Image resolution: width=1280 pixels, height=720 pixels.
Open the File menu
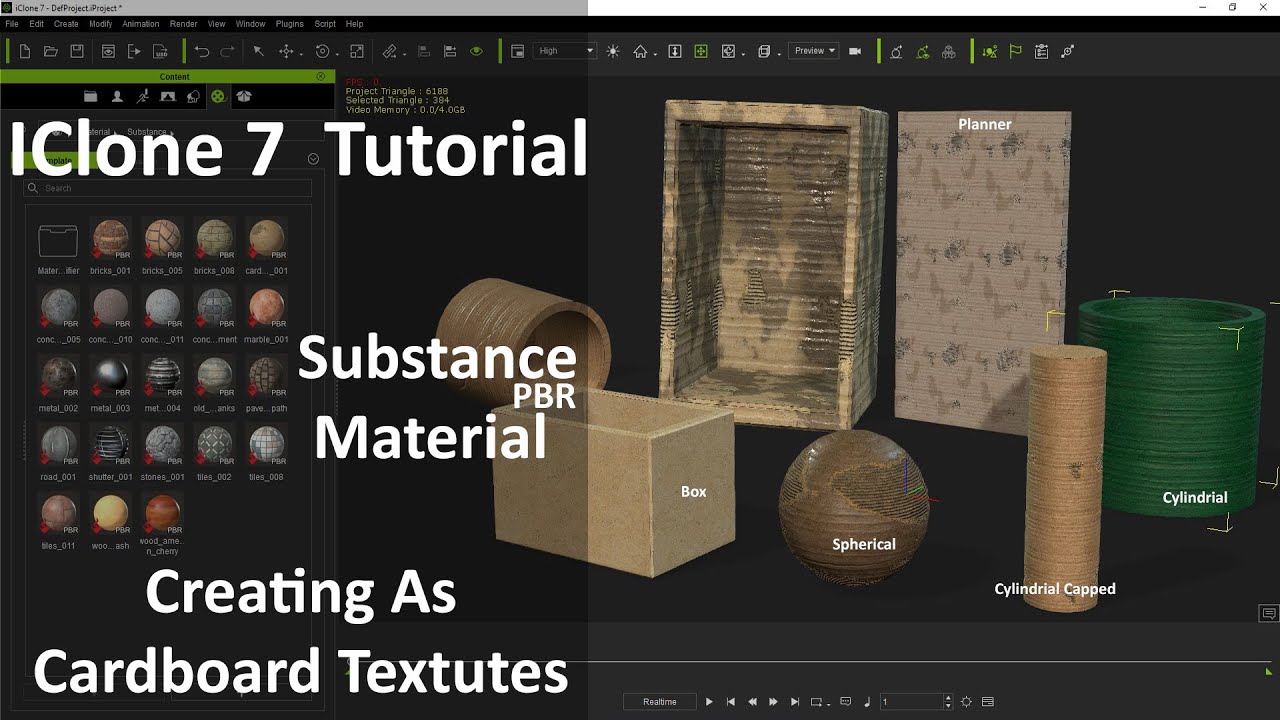click(x=12, y=23)
